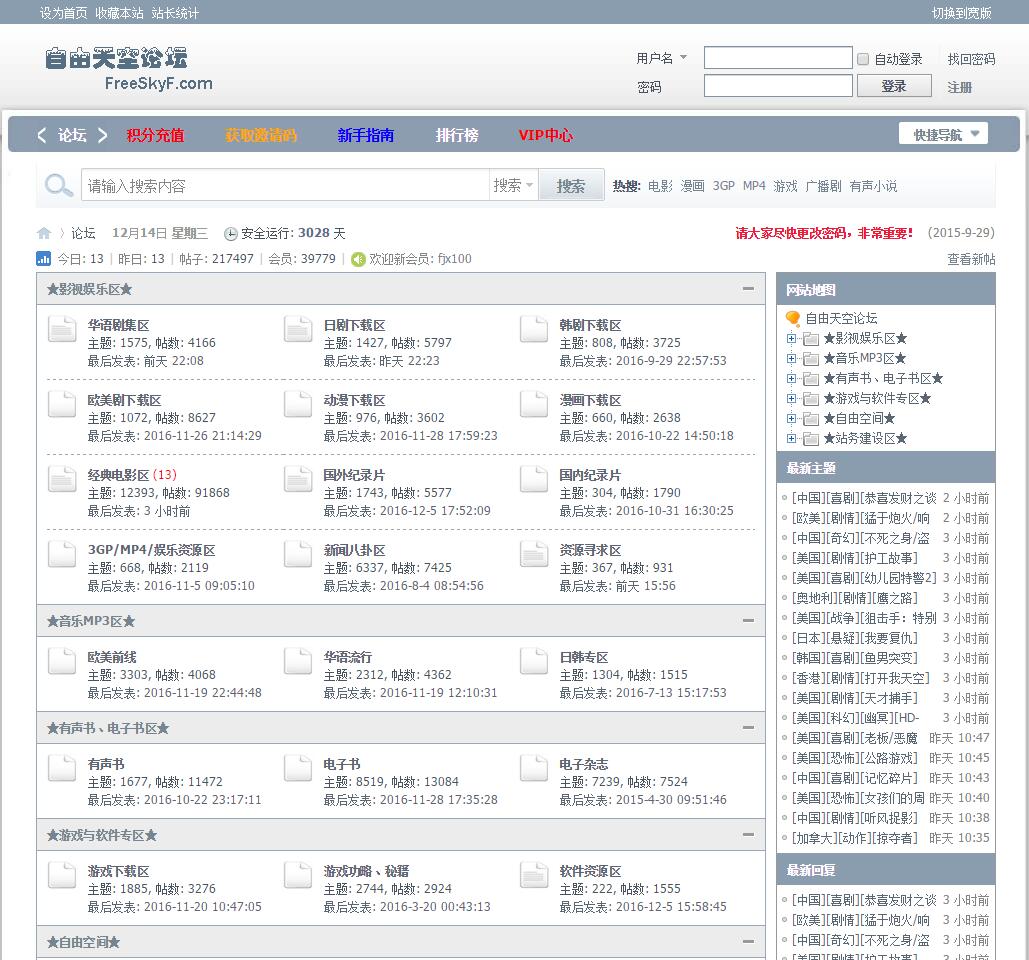Screen dimensions: 1029x960
Task: Open the 日韩专区 forum title
Action: coord(583,657)
